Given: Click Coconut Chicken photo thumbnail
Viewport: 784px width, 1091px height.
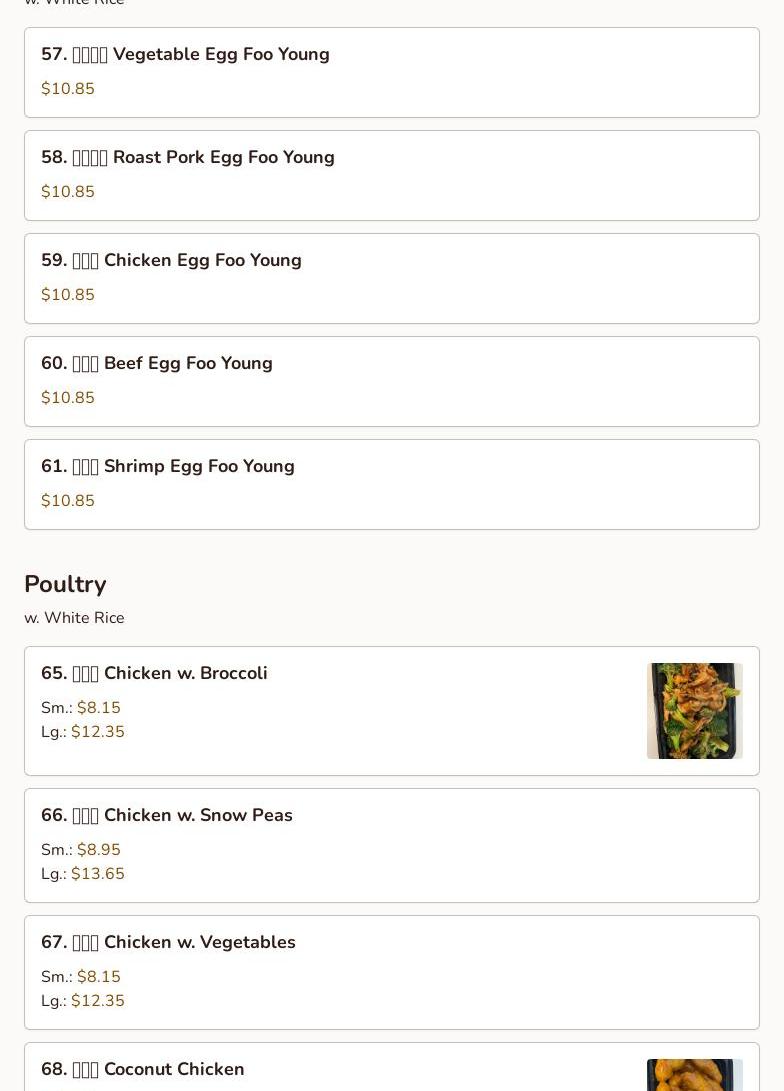Looking at the screenshot, I should click(x=694, y=1075).
